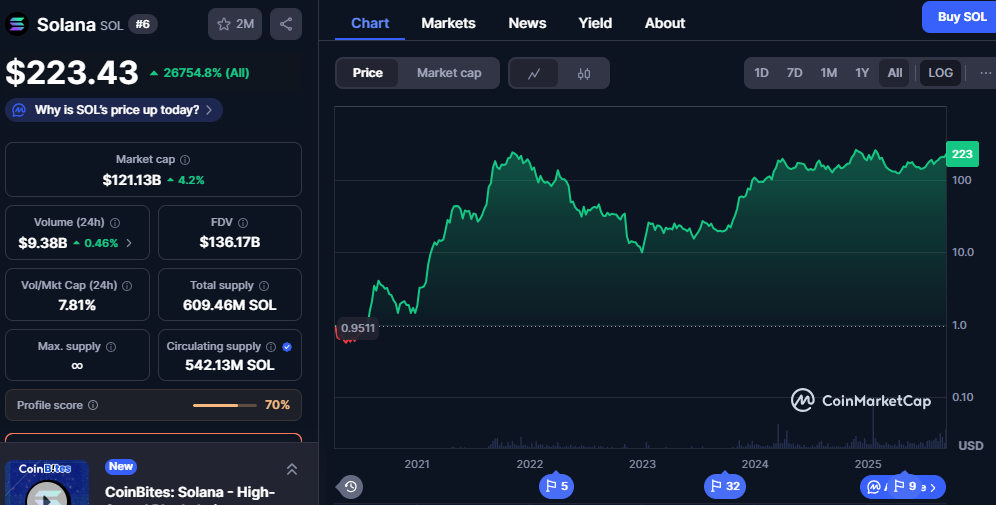This screenshot has height=505, width=996.
Task: Click the New badge above CoinBites
Action: coord(121,467)
